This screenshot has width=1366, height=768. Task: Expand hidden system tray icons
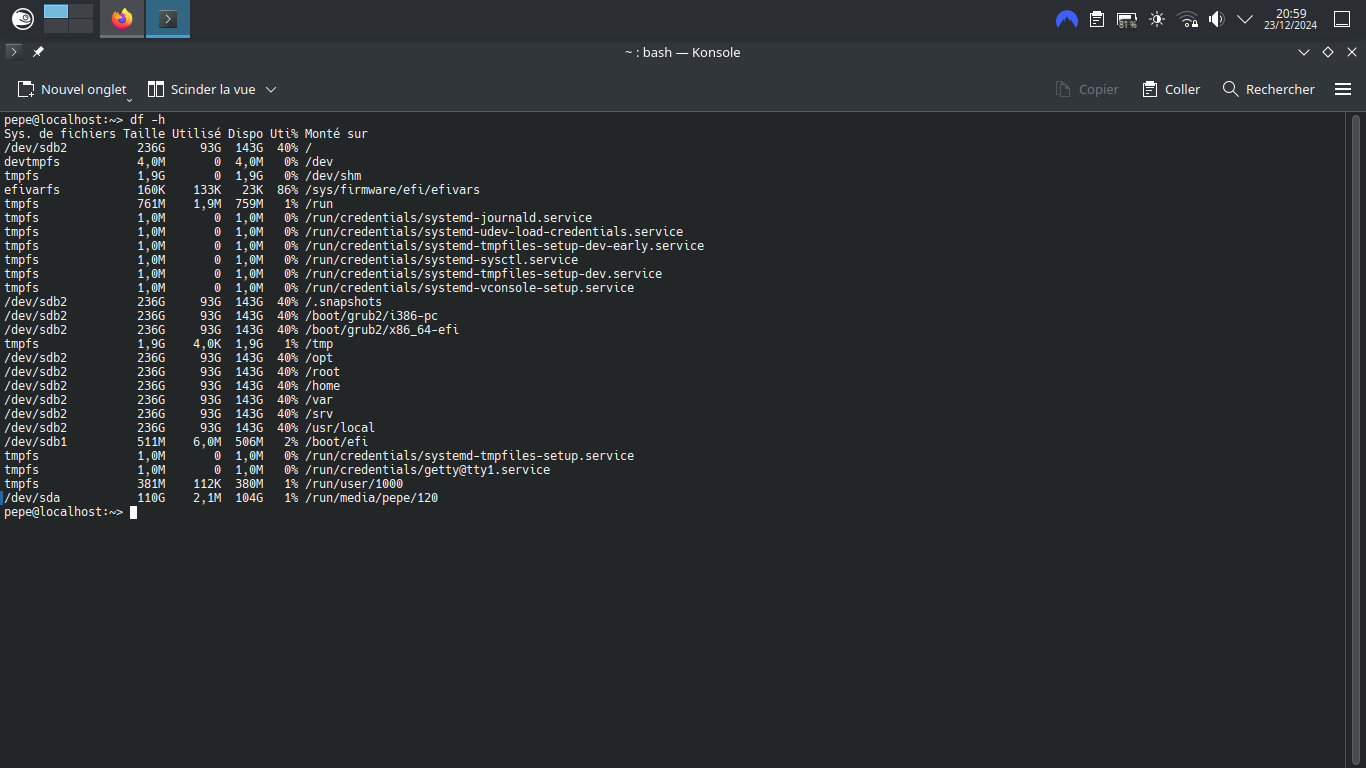click(x=1245, y=19)
